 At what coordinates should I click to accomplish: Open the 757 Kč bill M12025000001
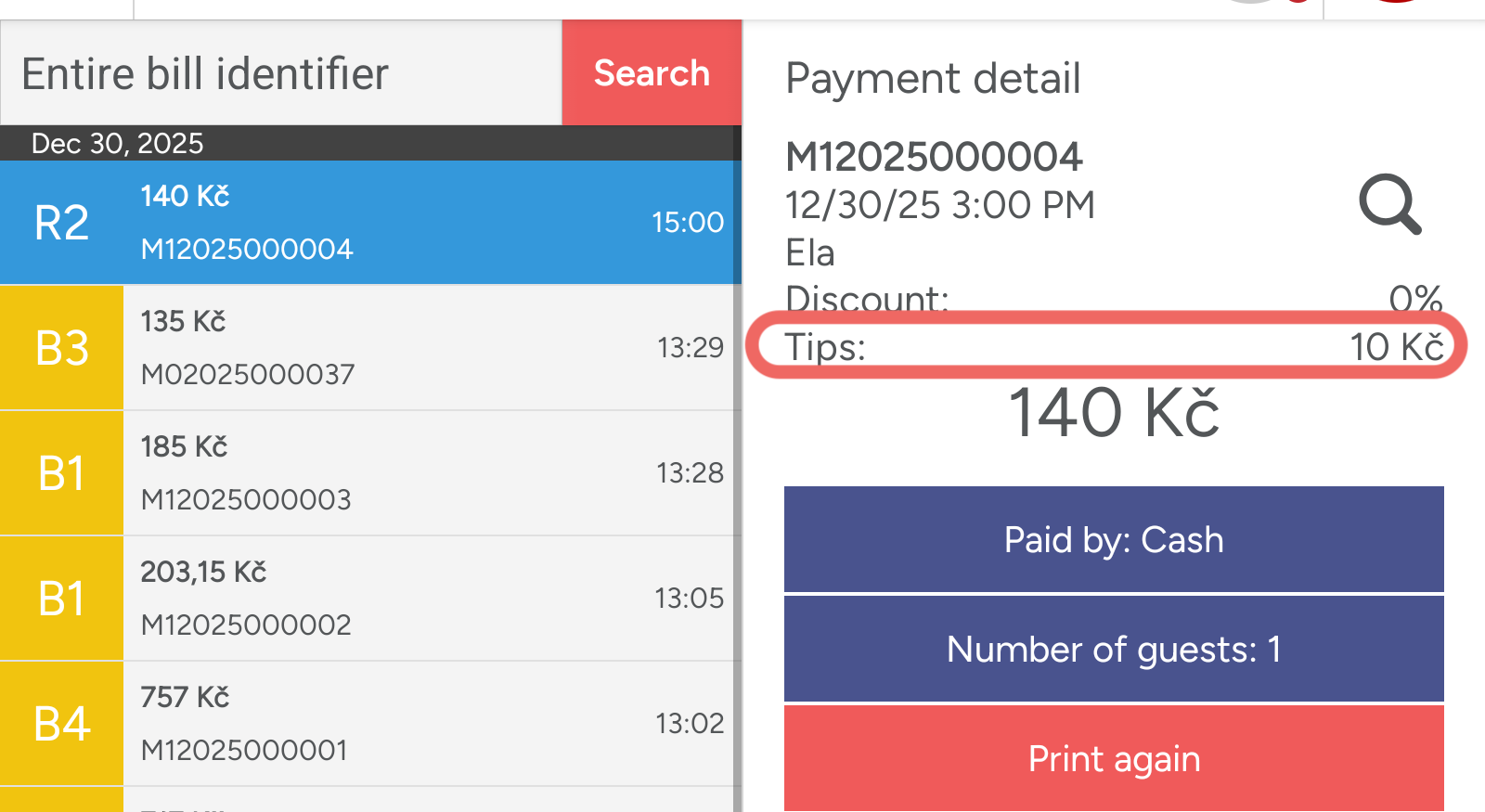244,750
